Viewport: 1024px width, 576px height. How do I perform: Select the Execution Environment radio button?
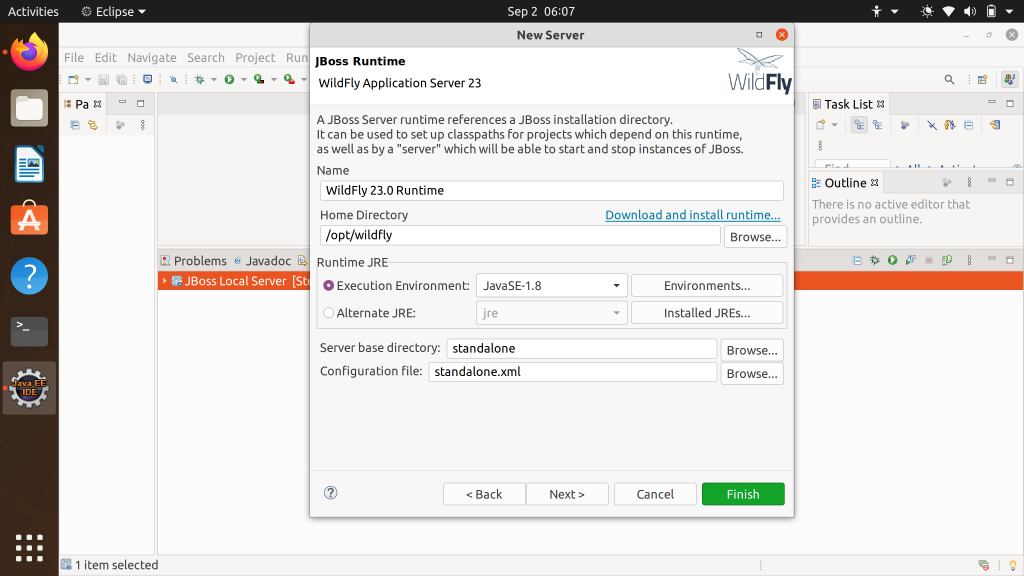point(330,285)
